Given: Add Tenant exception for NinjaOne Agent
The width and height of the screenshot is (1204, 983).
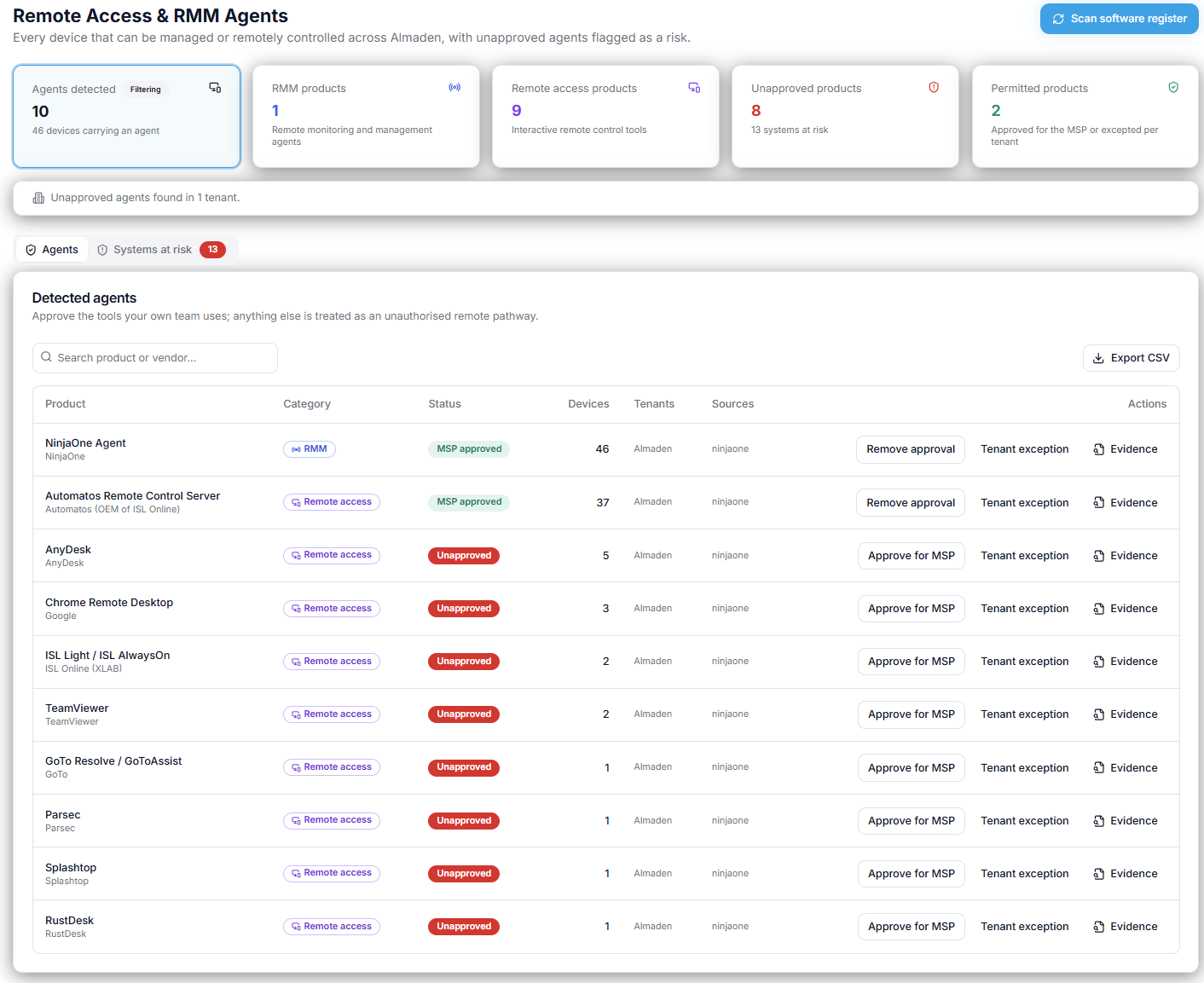Looking at the screenshot, I should 1024,449.
